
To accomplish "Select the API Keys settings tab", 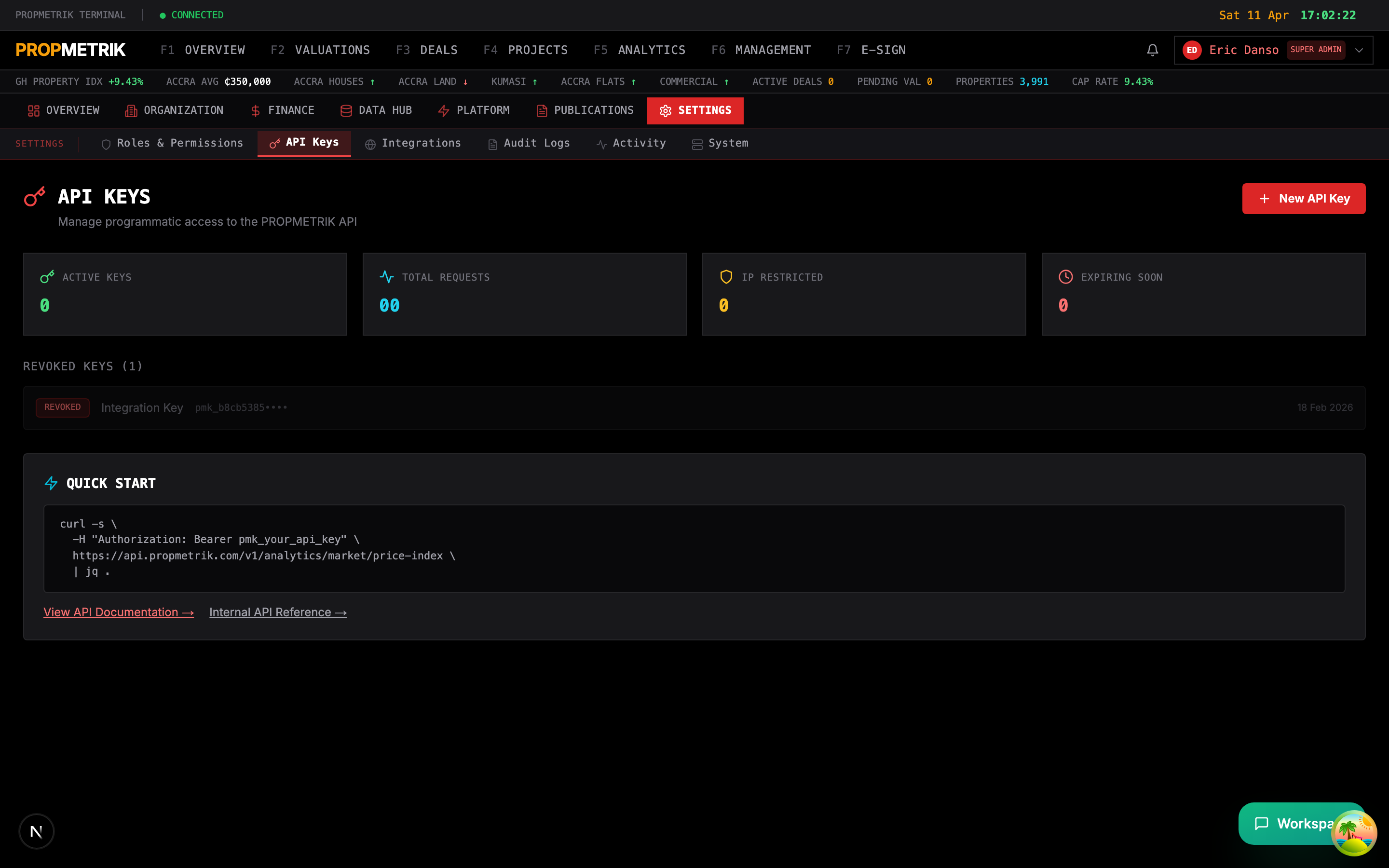I will [x=304, y=143].
